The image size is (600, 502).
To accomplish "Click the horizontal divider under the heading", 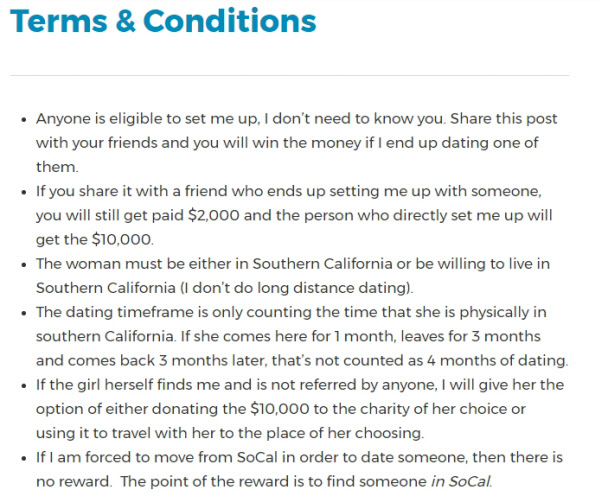I will pos(290,75).
